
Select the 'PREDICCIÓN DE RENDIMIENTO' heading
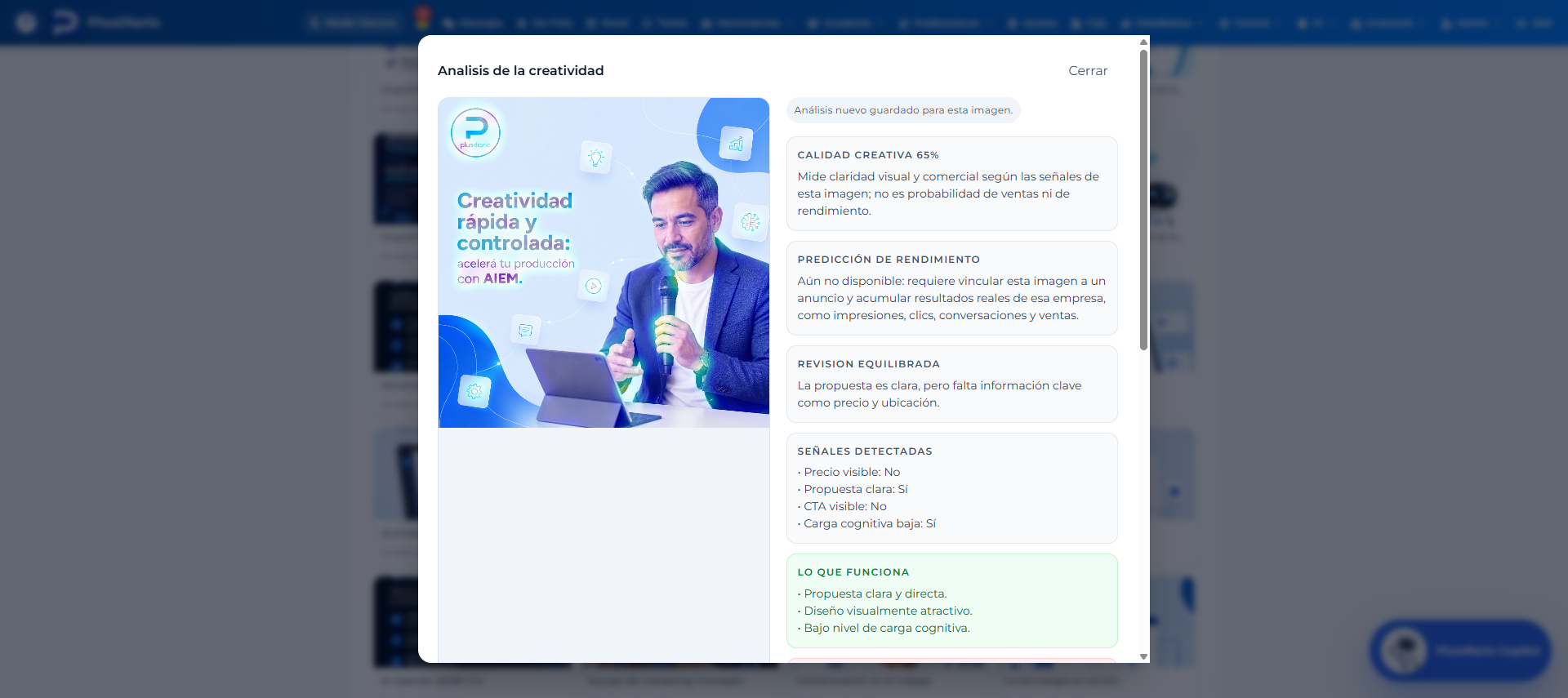tap(889, 260)
